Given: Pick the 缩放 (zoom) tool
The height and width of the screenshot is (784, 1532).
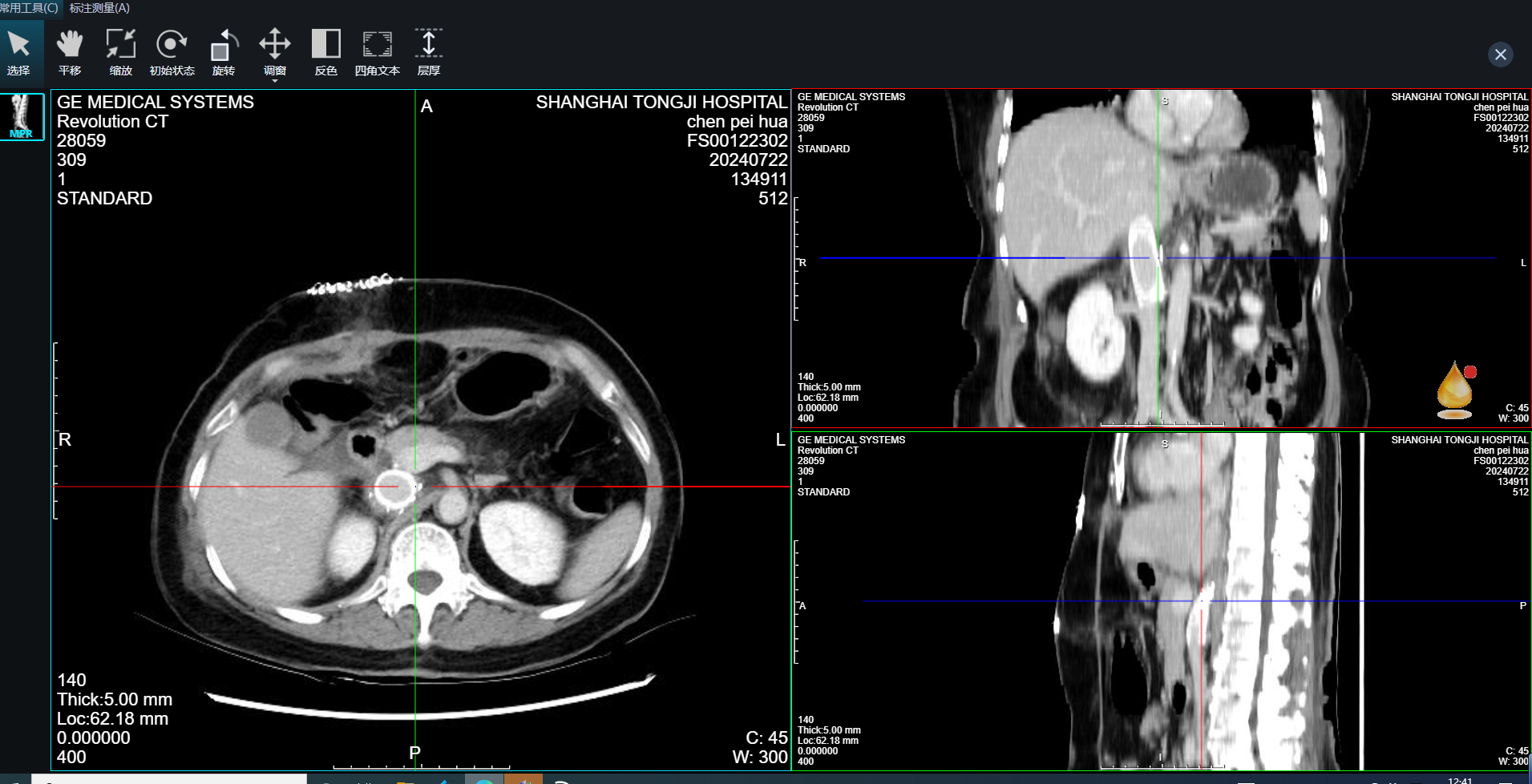Looking at the screenshot, I should [x=121, y=53].
